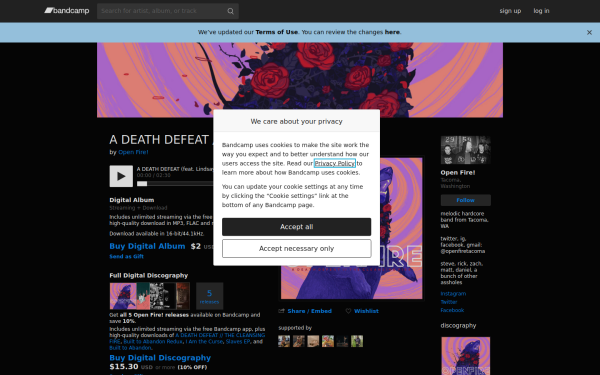
Task: Open the sign up link
Action: 510,11
